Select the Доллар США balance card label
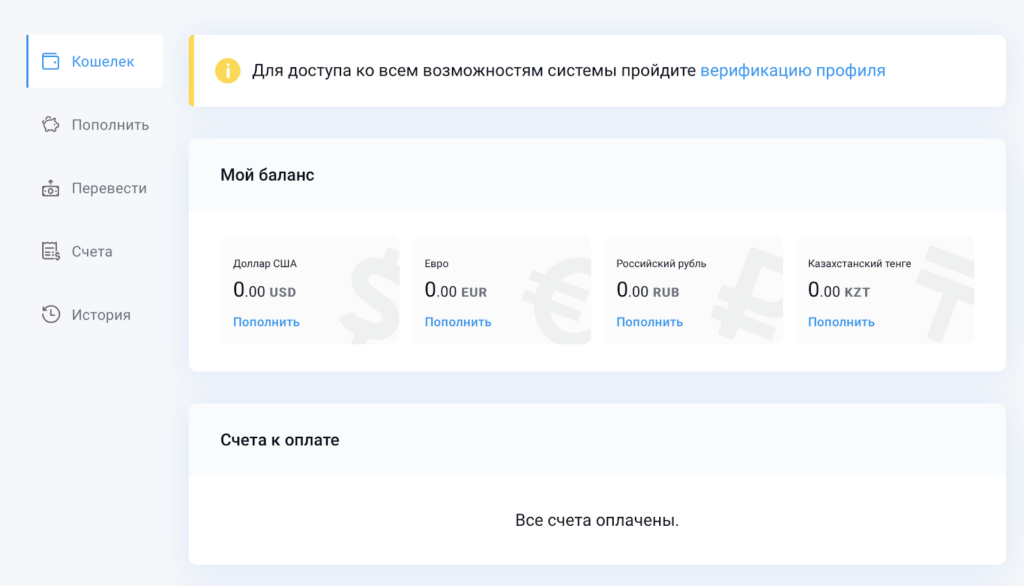Screen dimensions: 1024x586 pyautogui.click(x=264, y=264)
